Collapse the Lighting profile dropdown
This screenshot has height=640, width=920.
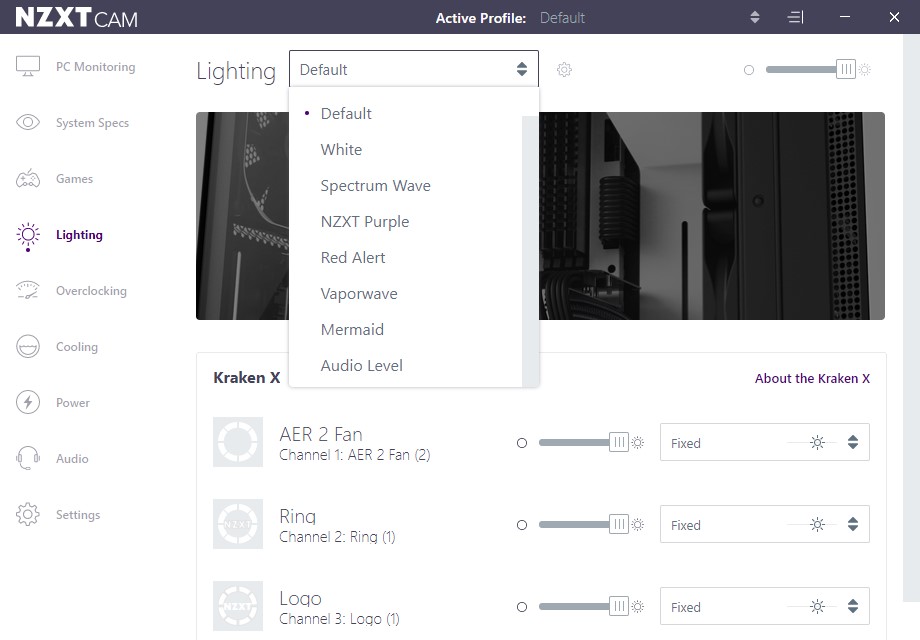[414, 69]
